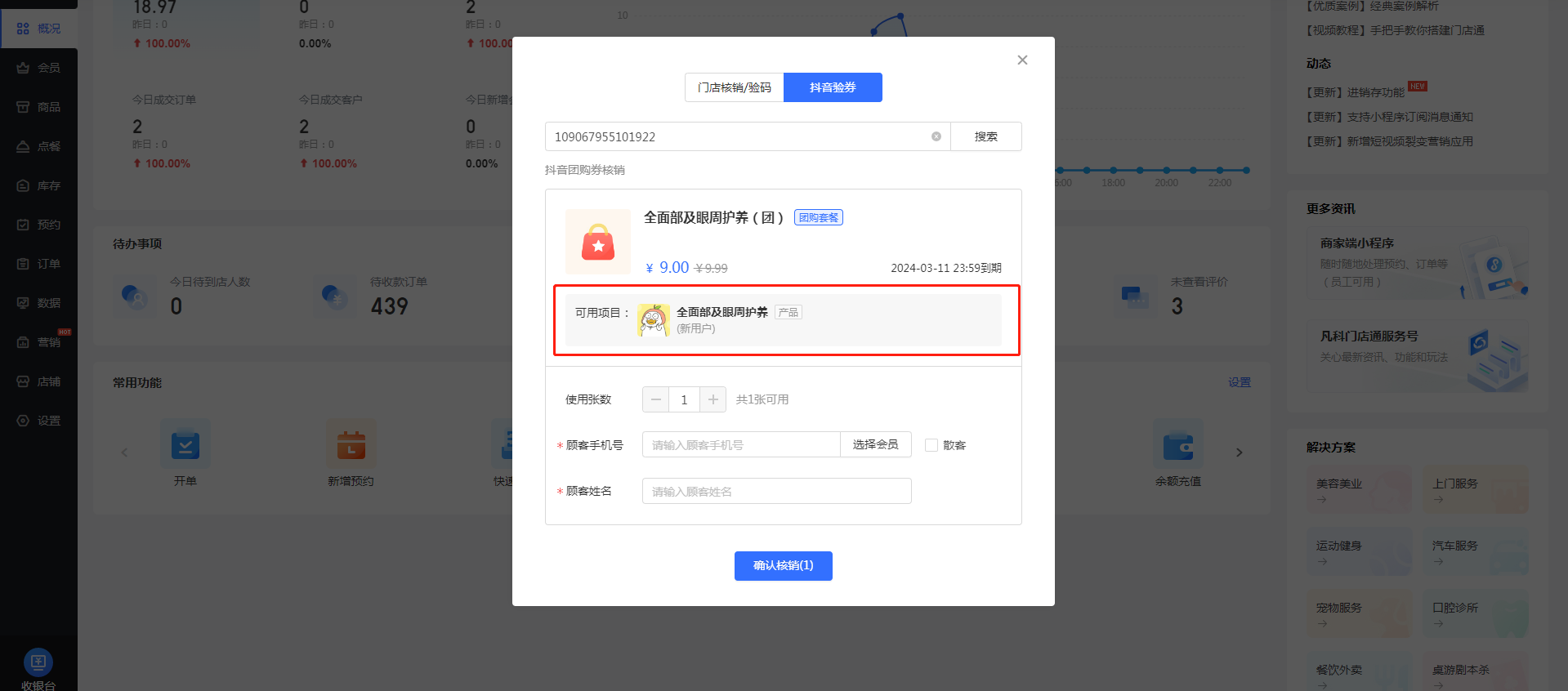Open 设置 in the sidebar
The image size is (1568, 691).
[x=38, y=421]
